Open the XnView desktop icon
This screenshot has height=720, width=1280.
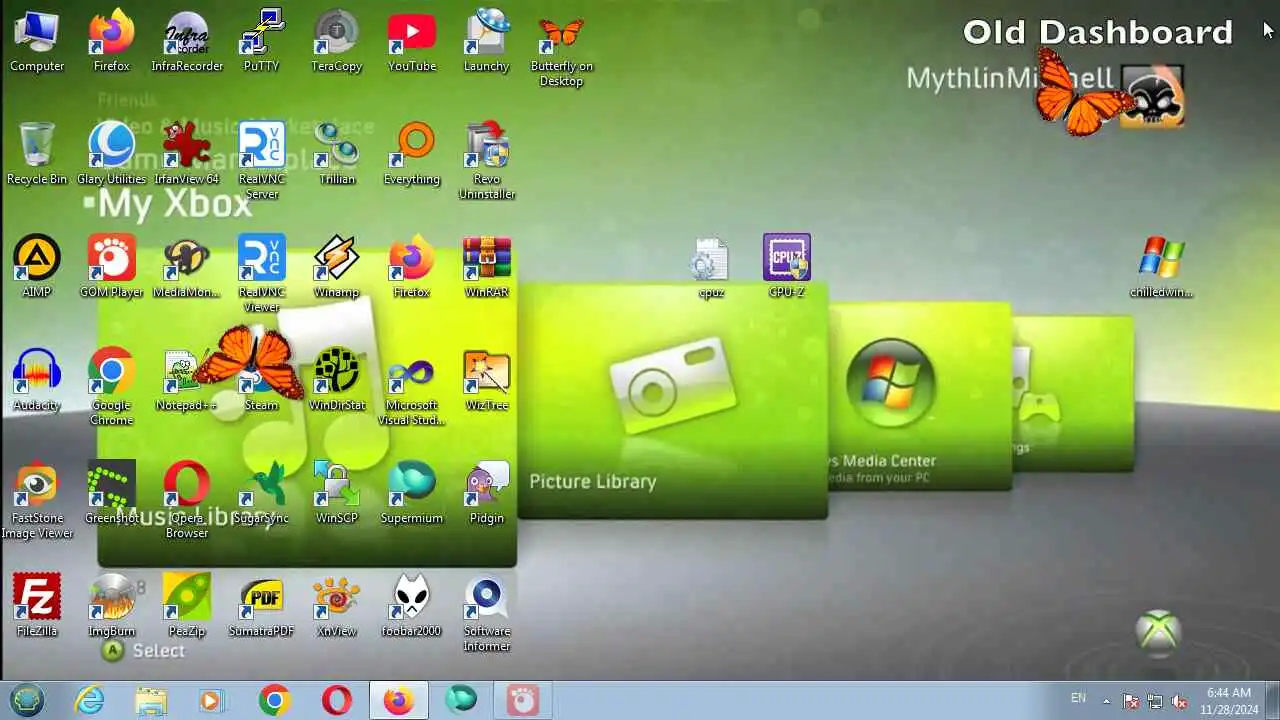tap(337, 606)
